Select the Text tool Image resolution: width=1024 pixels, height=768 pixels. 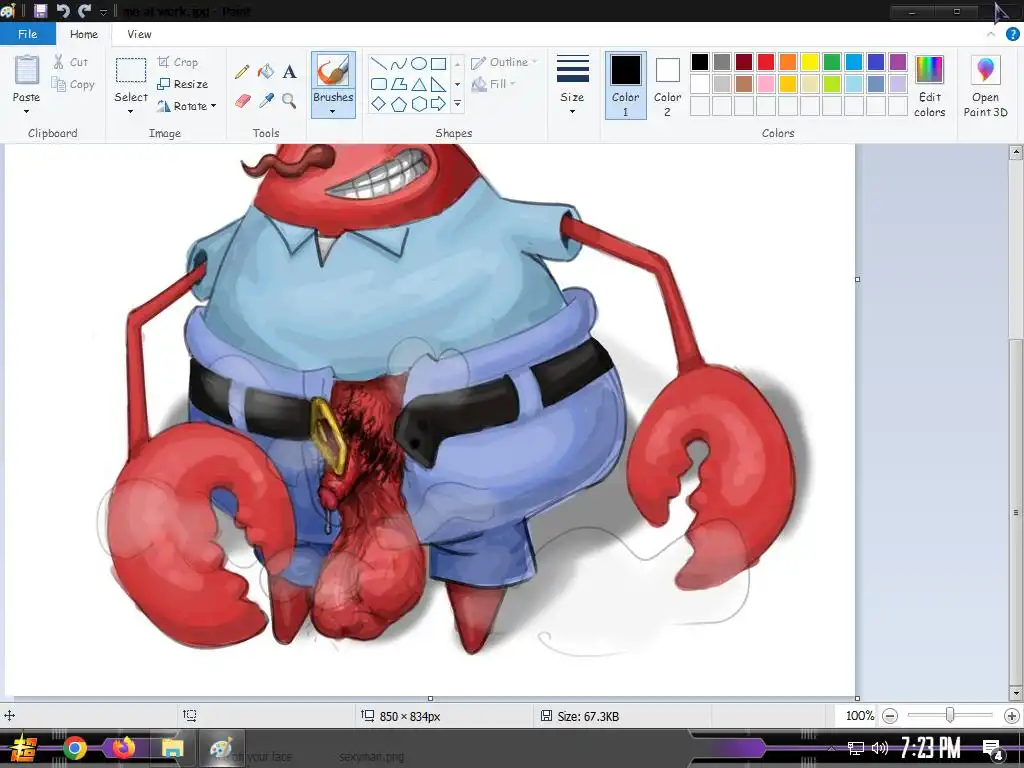click(x=289, y=71)
